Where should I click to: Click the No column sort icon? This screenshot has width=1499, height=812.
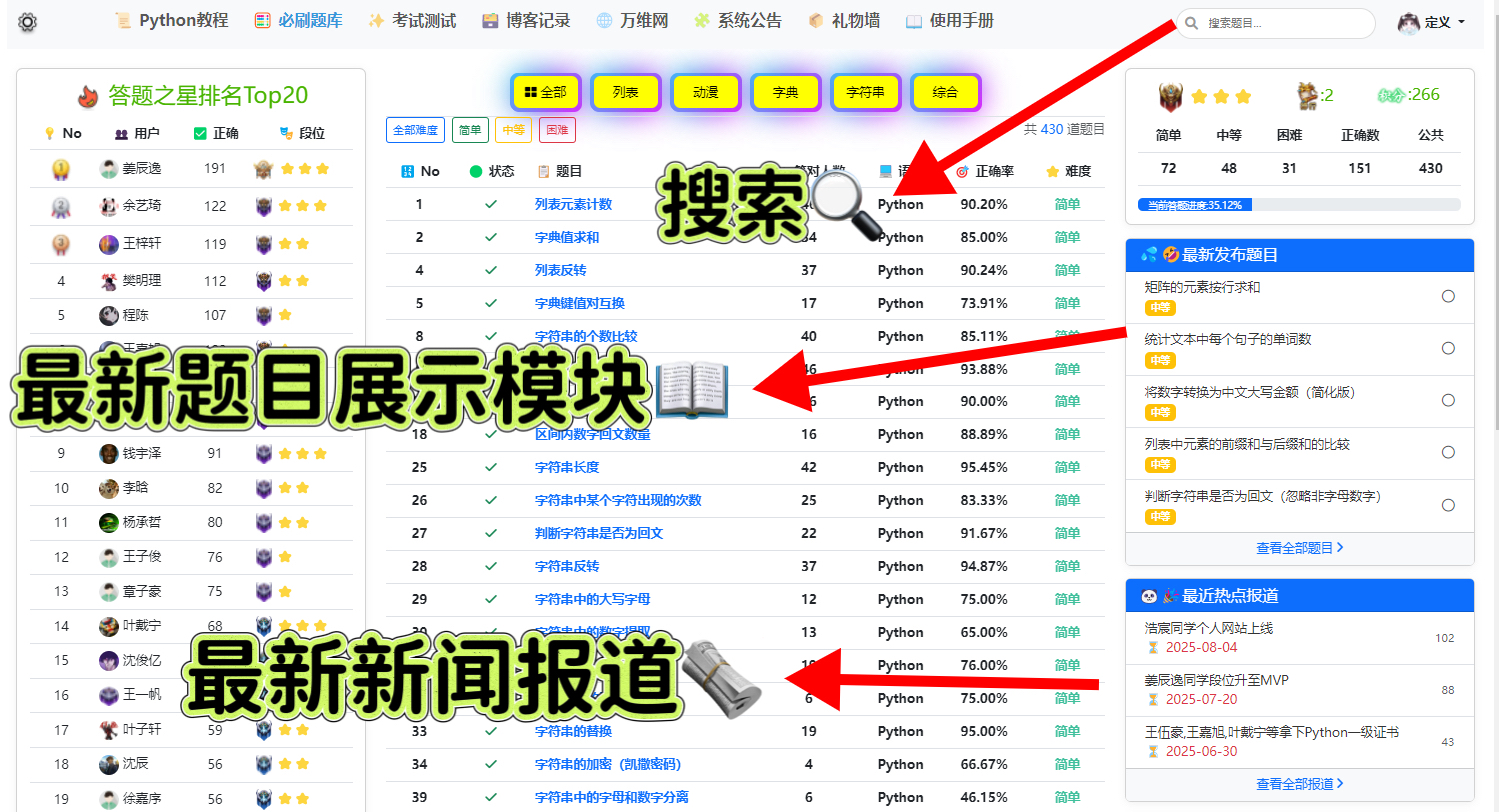click(x=407, y=171)
